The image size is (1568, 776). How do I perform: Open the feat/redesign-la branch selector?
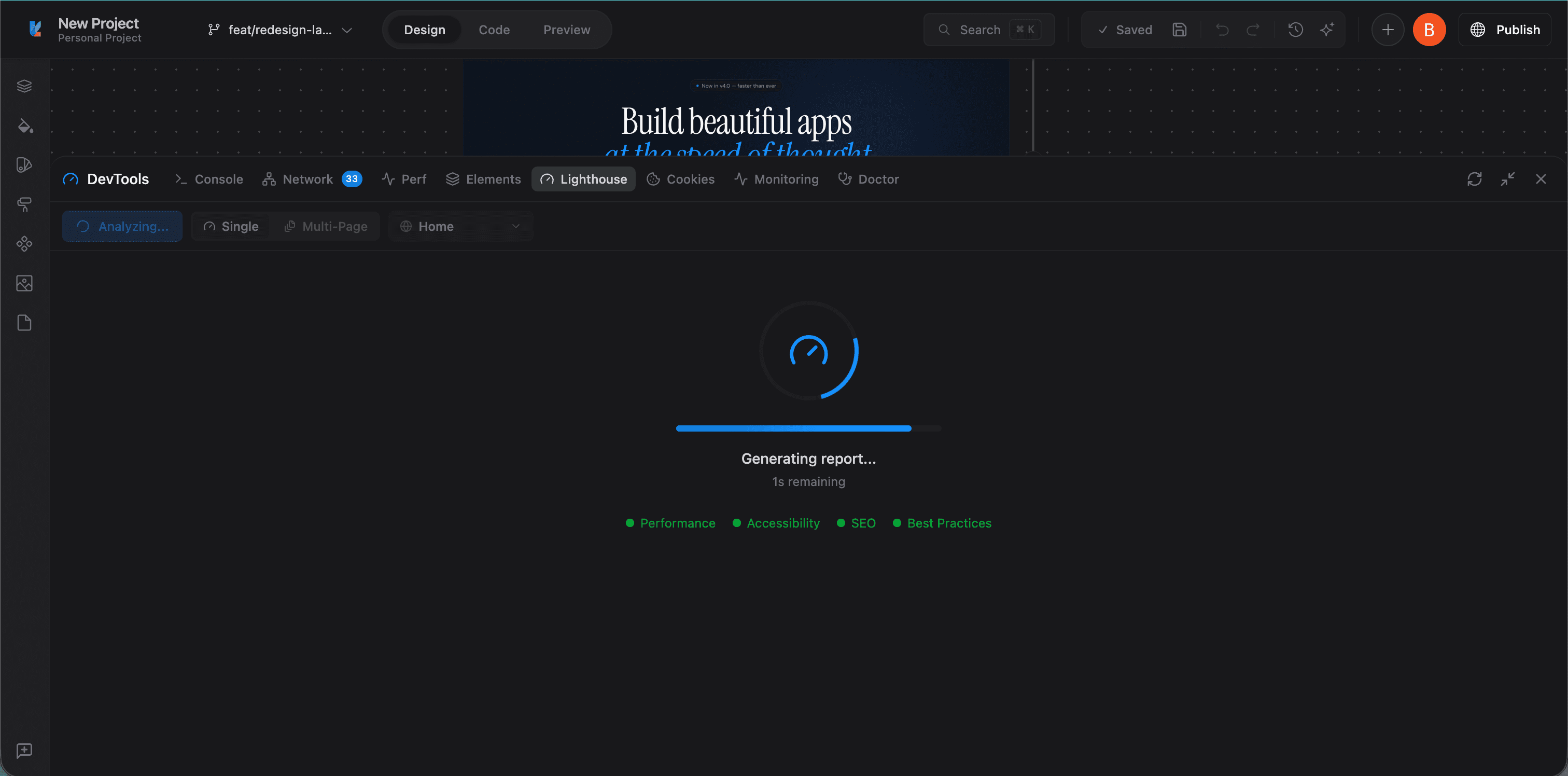pos(279,29)
